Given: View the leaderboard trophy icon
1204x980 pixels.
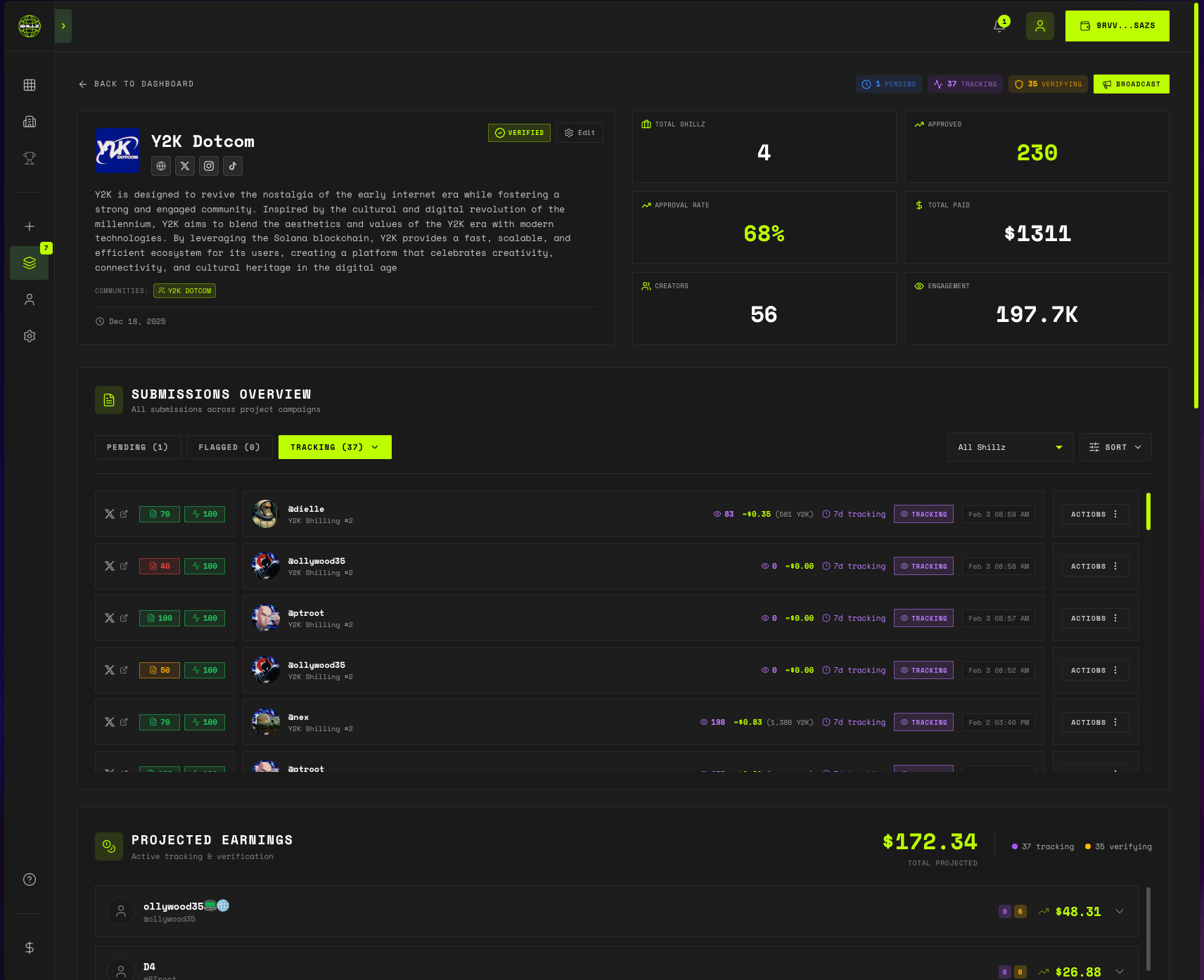Looking at the screenshot, I should 29,158.
